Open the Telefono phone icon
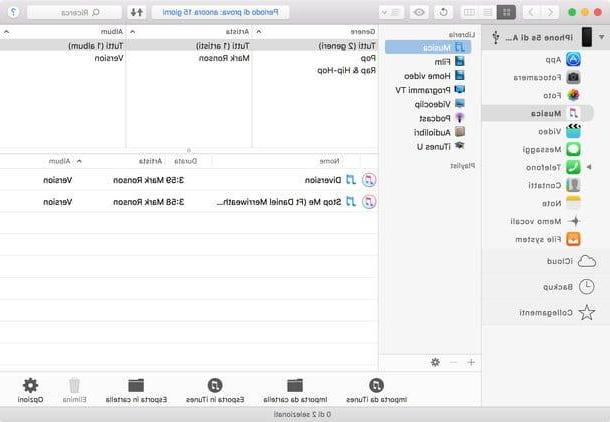This screenshot has height=422, width=610. coord(573,167)
